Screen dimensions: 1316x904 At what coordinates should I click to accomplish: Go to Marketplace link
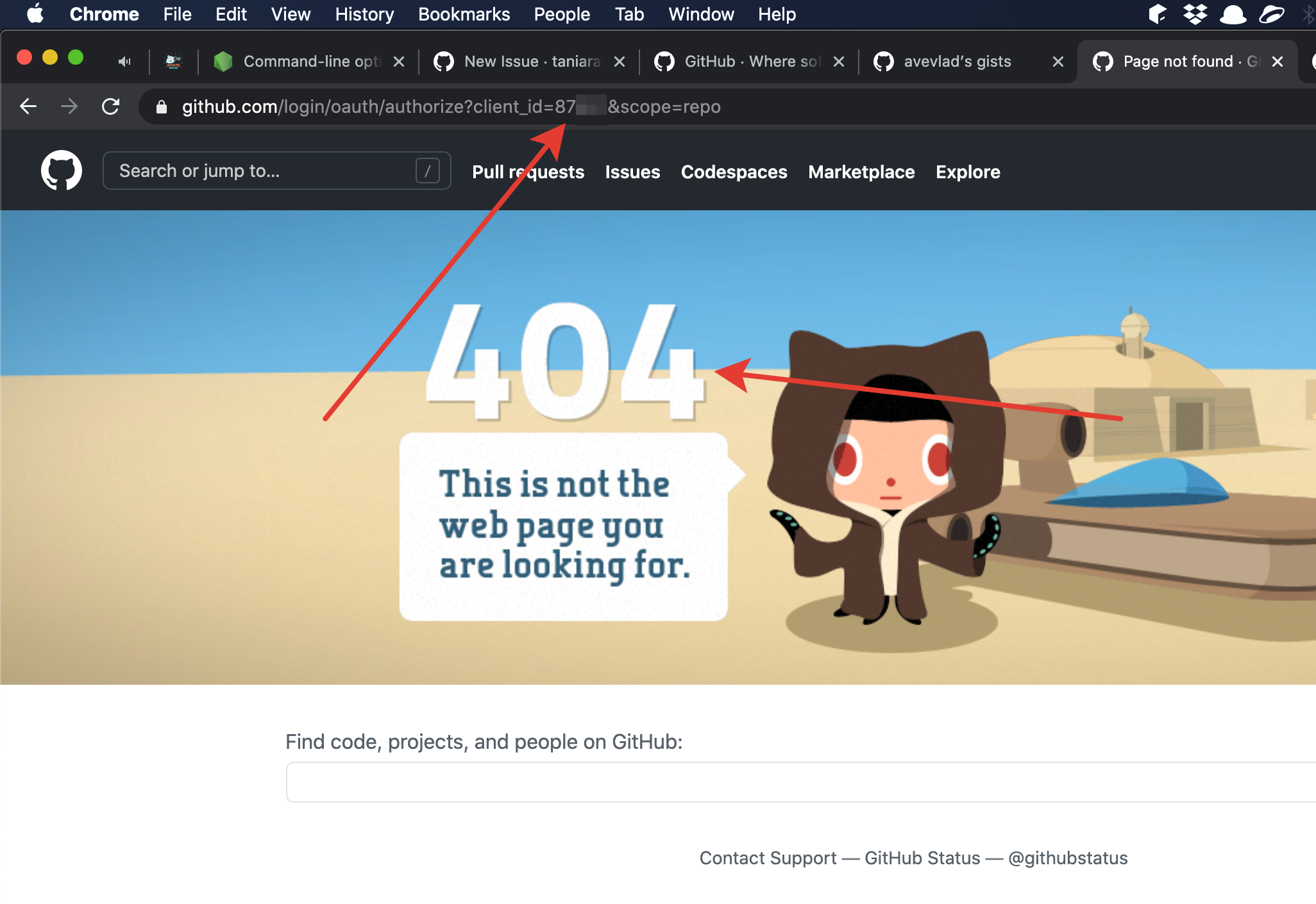coord(861,172)
